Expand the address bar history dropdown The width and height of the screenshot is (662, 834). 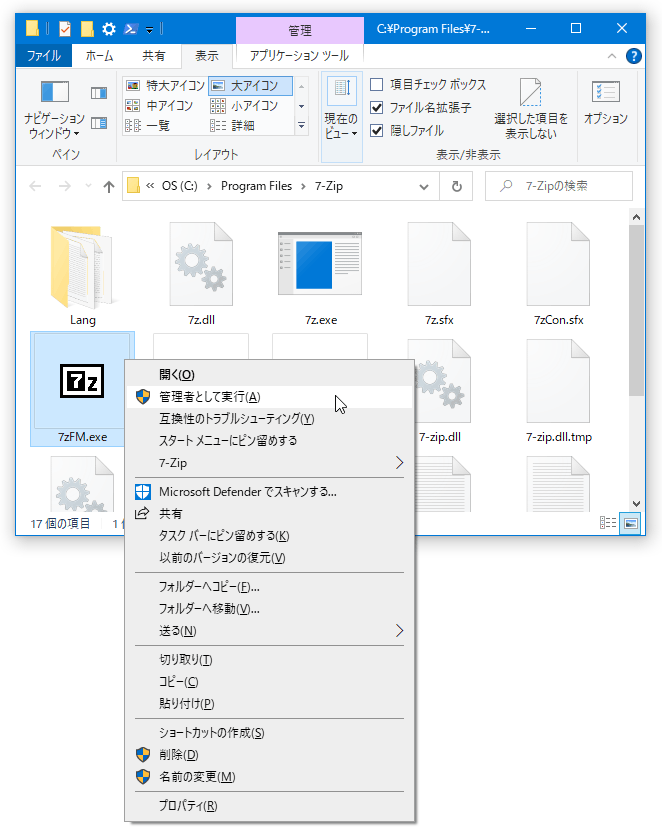pyautogui.click(x=424, y=187)
